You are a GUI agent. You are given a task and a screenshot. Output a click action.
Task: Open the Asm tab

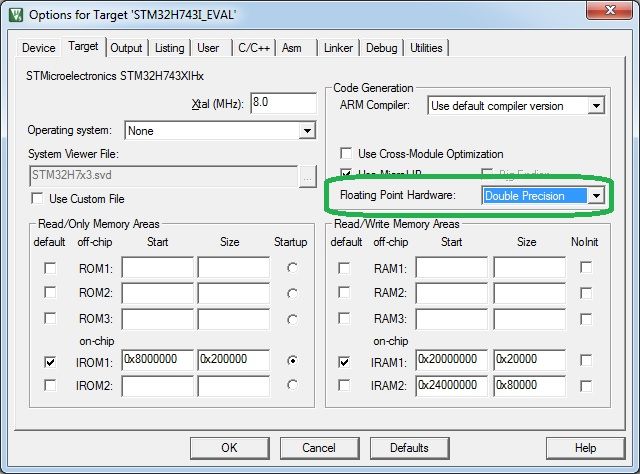[x=291, y=48]
